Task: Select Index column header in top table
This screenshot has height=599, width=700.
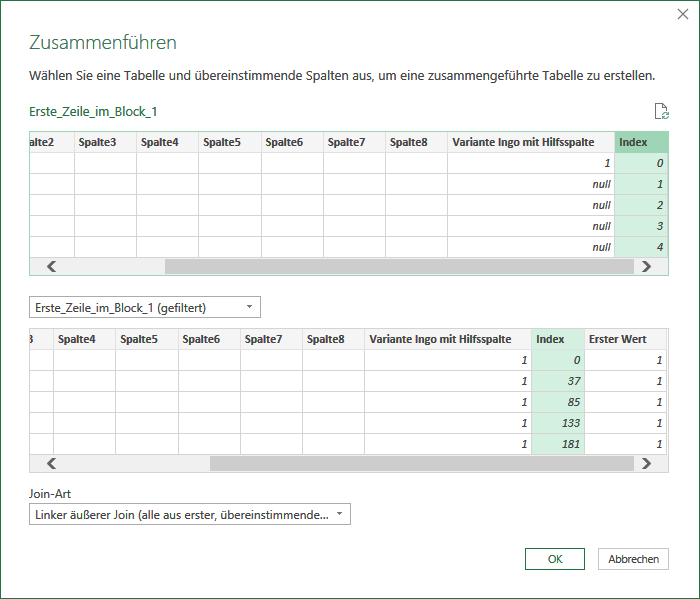Action: [x=641, y=142]
